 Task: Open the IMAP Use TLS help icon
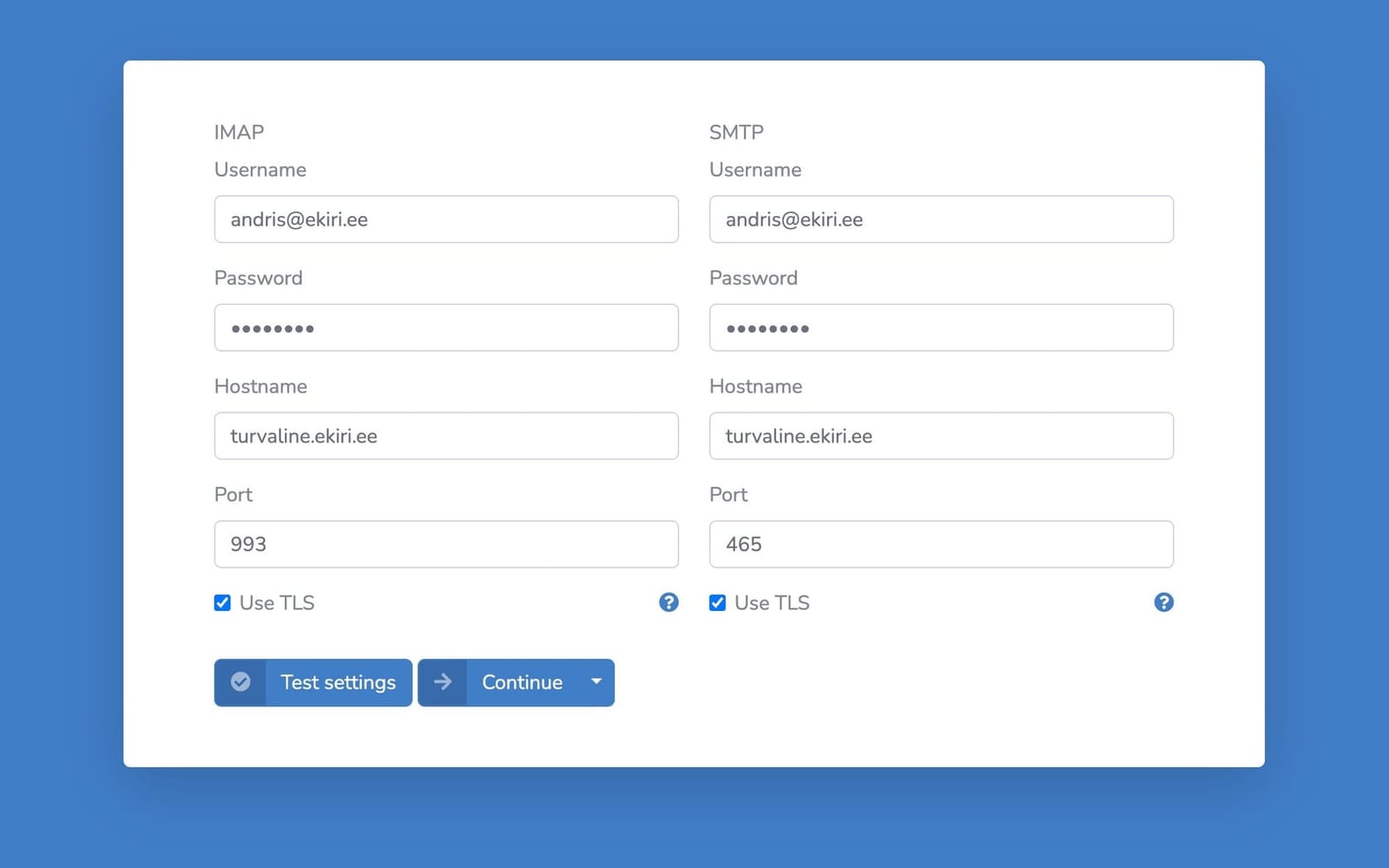668,602
